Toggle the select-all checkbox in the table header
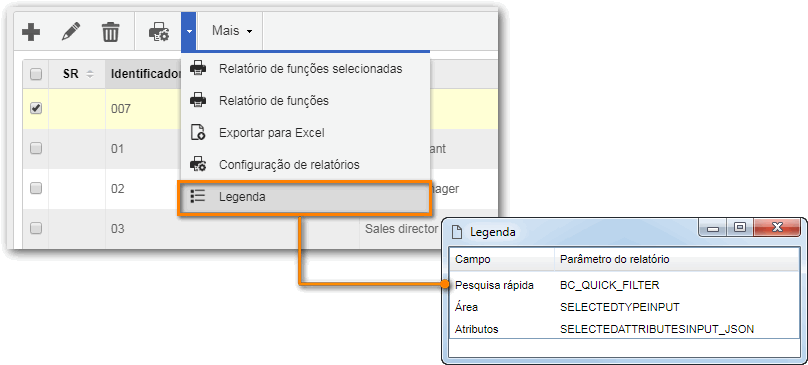The height and width of the screenshot is (365, 808). pyautogui.click(x=36, y=74)
